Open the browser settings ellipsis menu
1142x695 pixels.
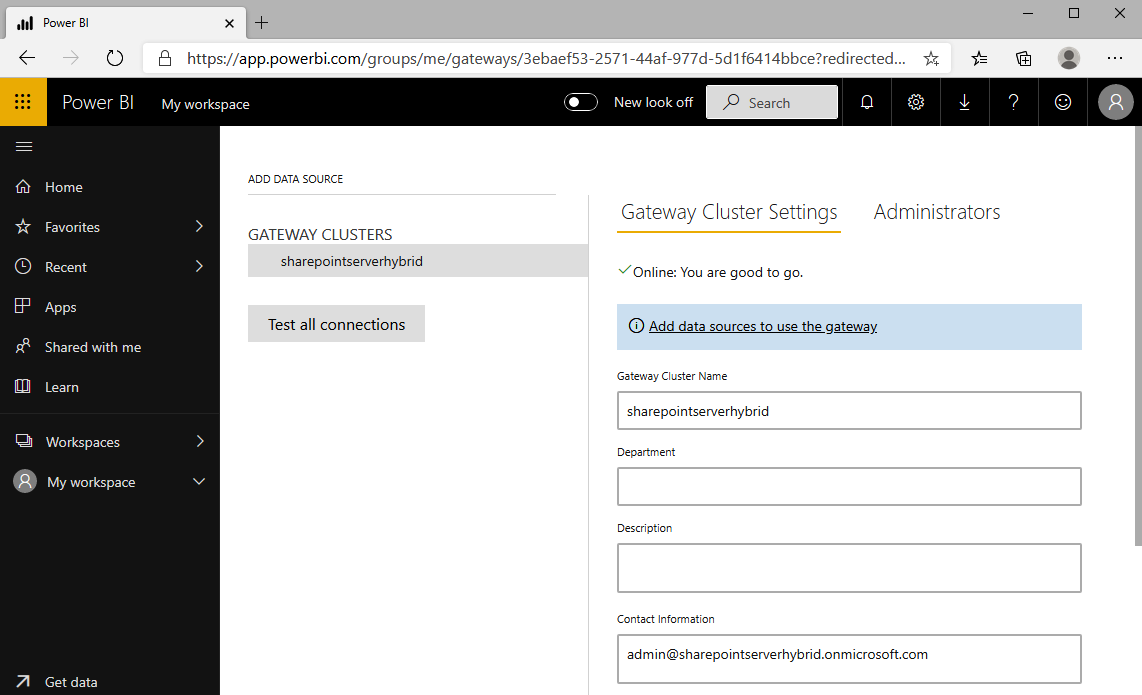(1114, 58)
